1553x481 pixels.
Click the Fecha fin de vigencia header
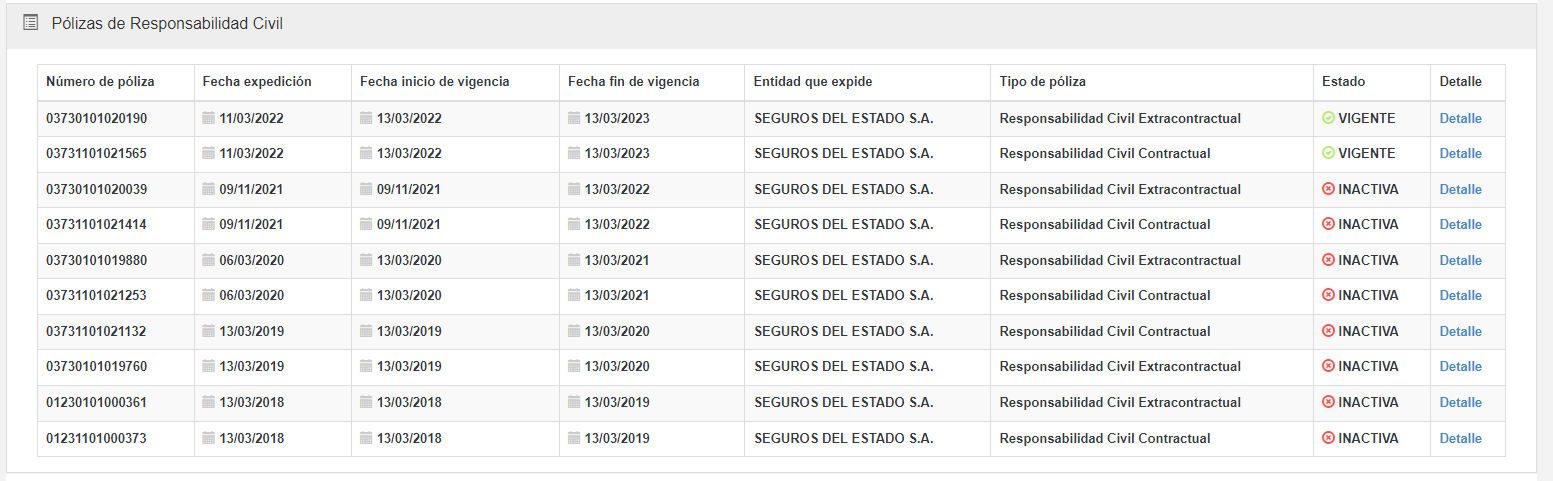click(633, 82)
